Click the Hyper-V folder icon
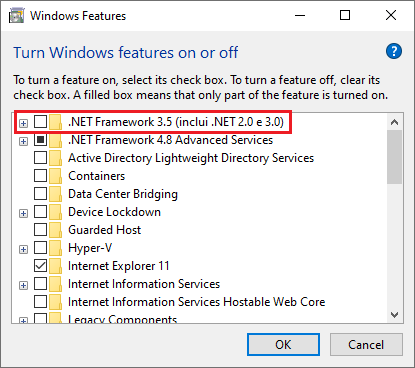The width and height of the screenshot is (415, 368). (x=55, y=248)
